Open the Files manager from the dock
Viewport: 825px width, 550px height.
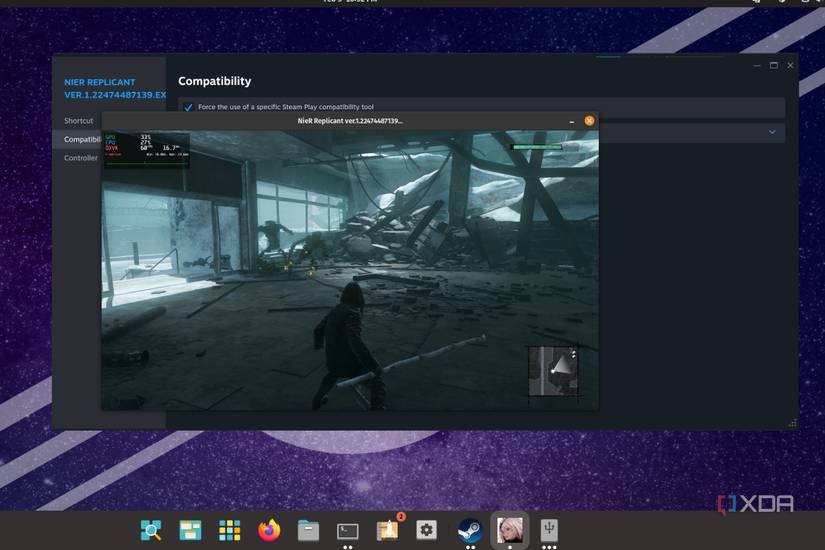pos(308,531)
